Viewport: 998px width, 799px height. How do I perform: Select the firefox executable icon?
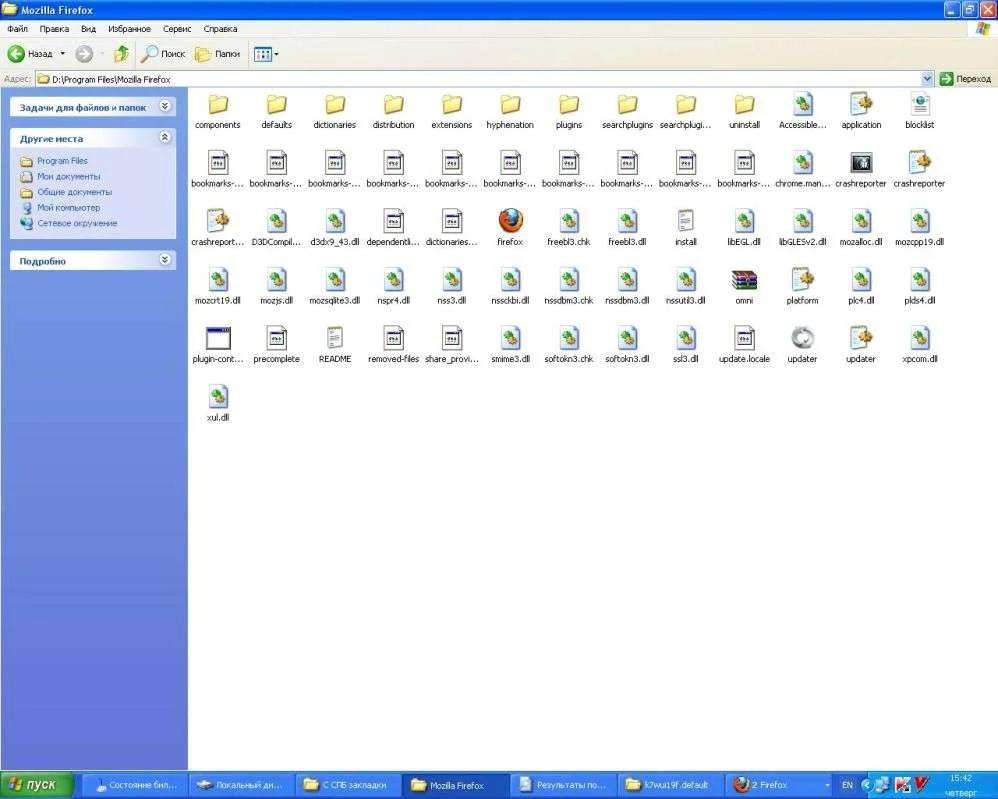pos(510,222)
